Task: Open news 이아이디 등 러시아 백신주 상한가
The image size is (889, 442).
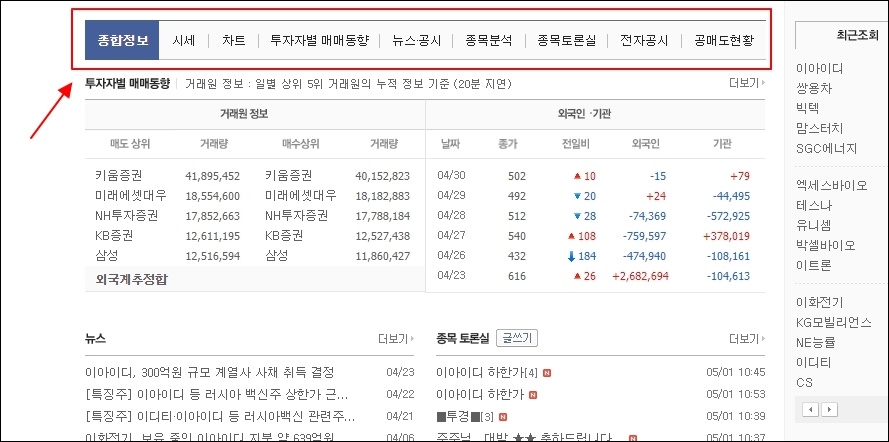Action: 217,394
